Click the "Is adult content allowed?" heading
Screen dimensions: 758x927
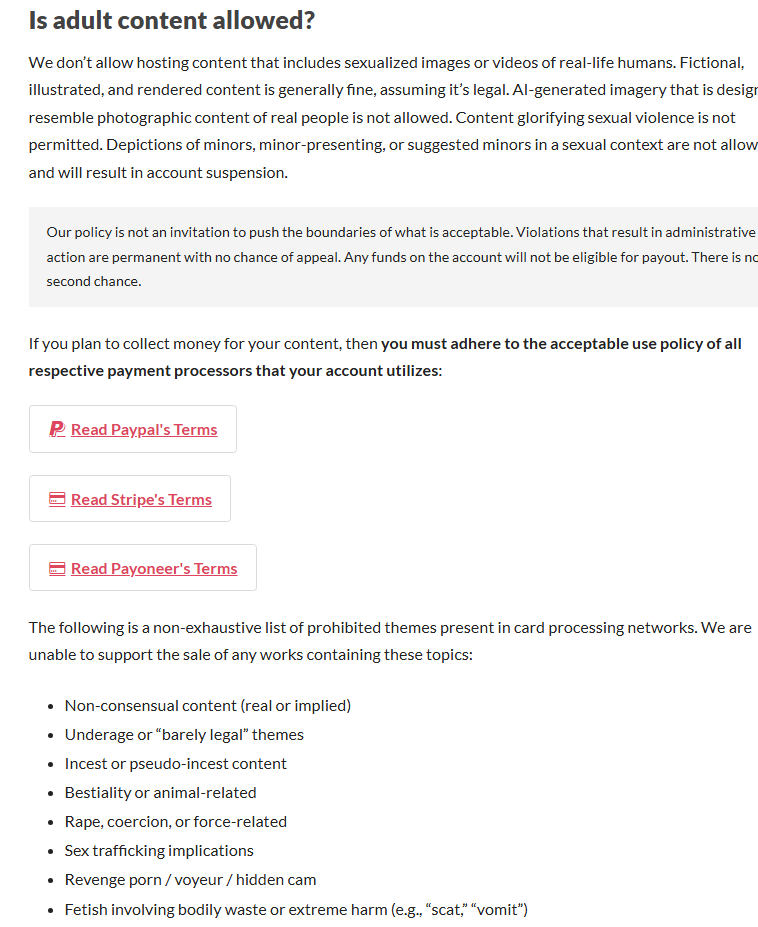172,21
